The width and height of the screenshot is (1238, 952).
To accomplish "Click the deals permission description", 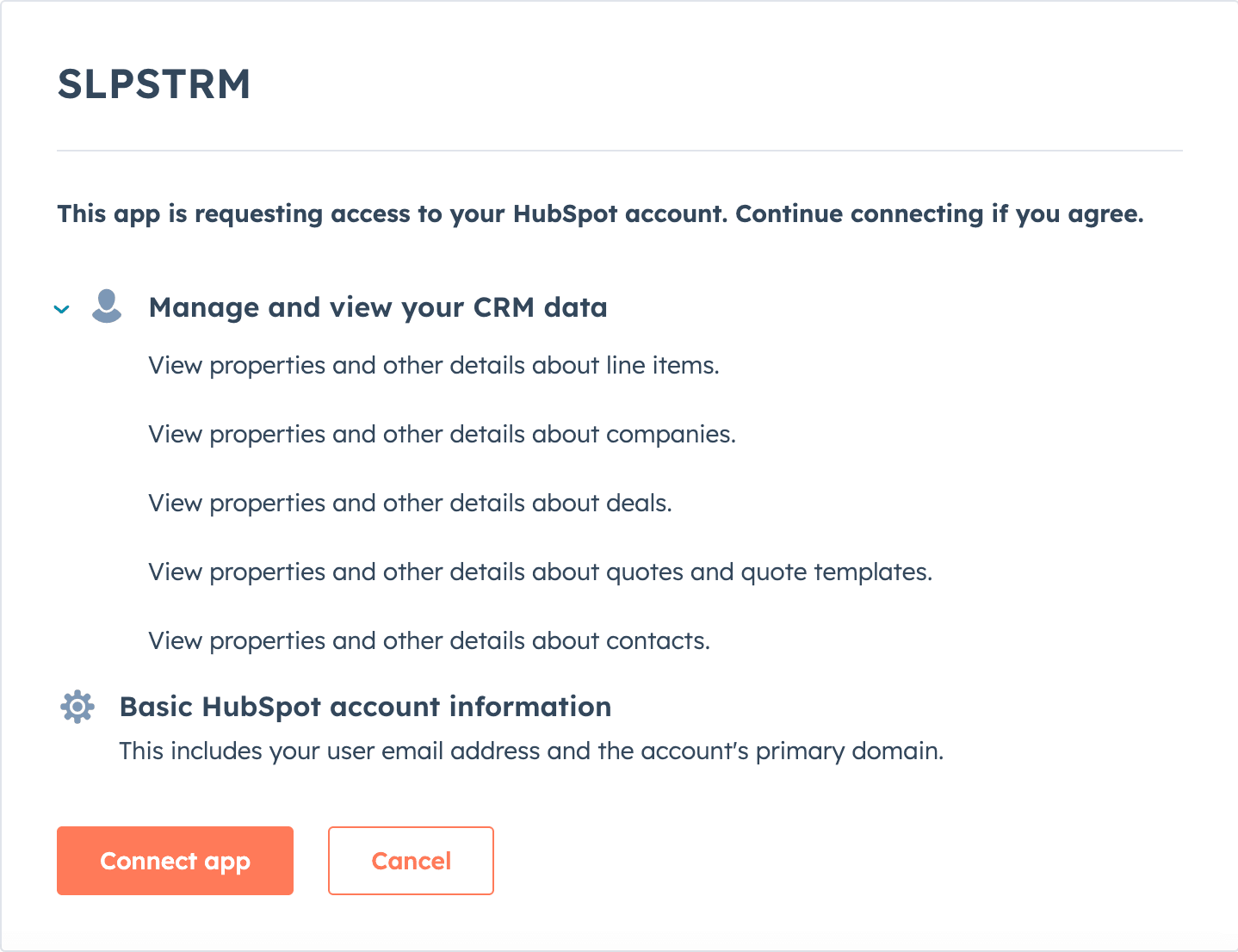I will [410, 503].
